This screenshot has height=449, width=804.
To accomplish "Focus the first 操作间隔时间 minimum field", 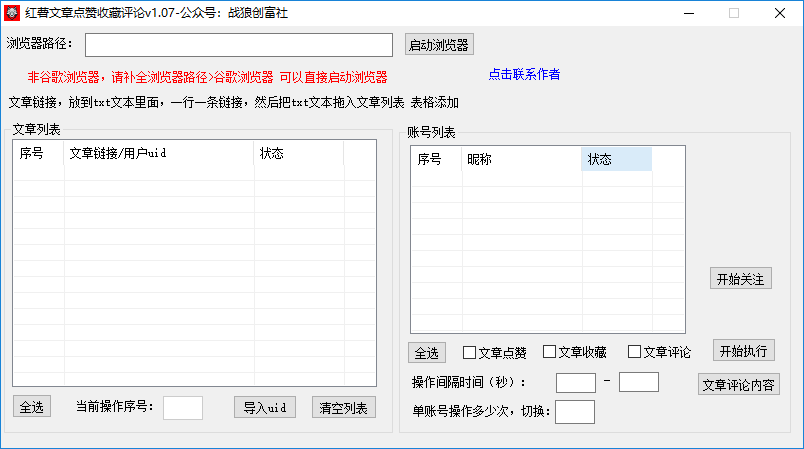I will [x=575, y=382].
